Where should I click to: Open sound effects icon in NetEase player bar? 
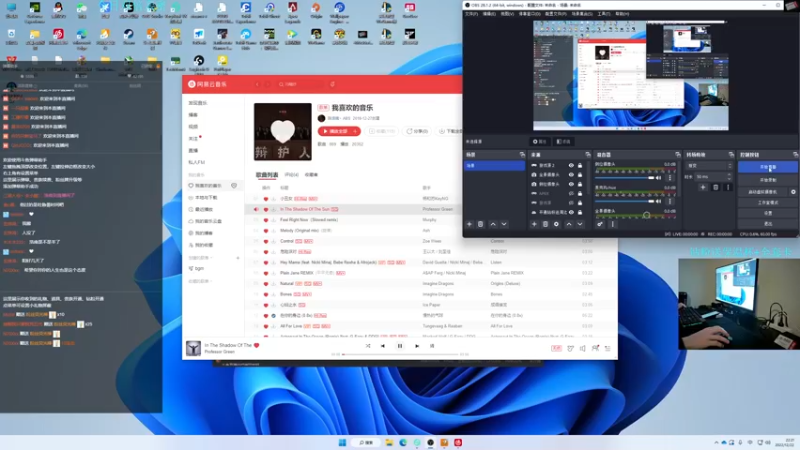coord(570,348)
